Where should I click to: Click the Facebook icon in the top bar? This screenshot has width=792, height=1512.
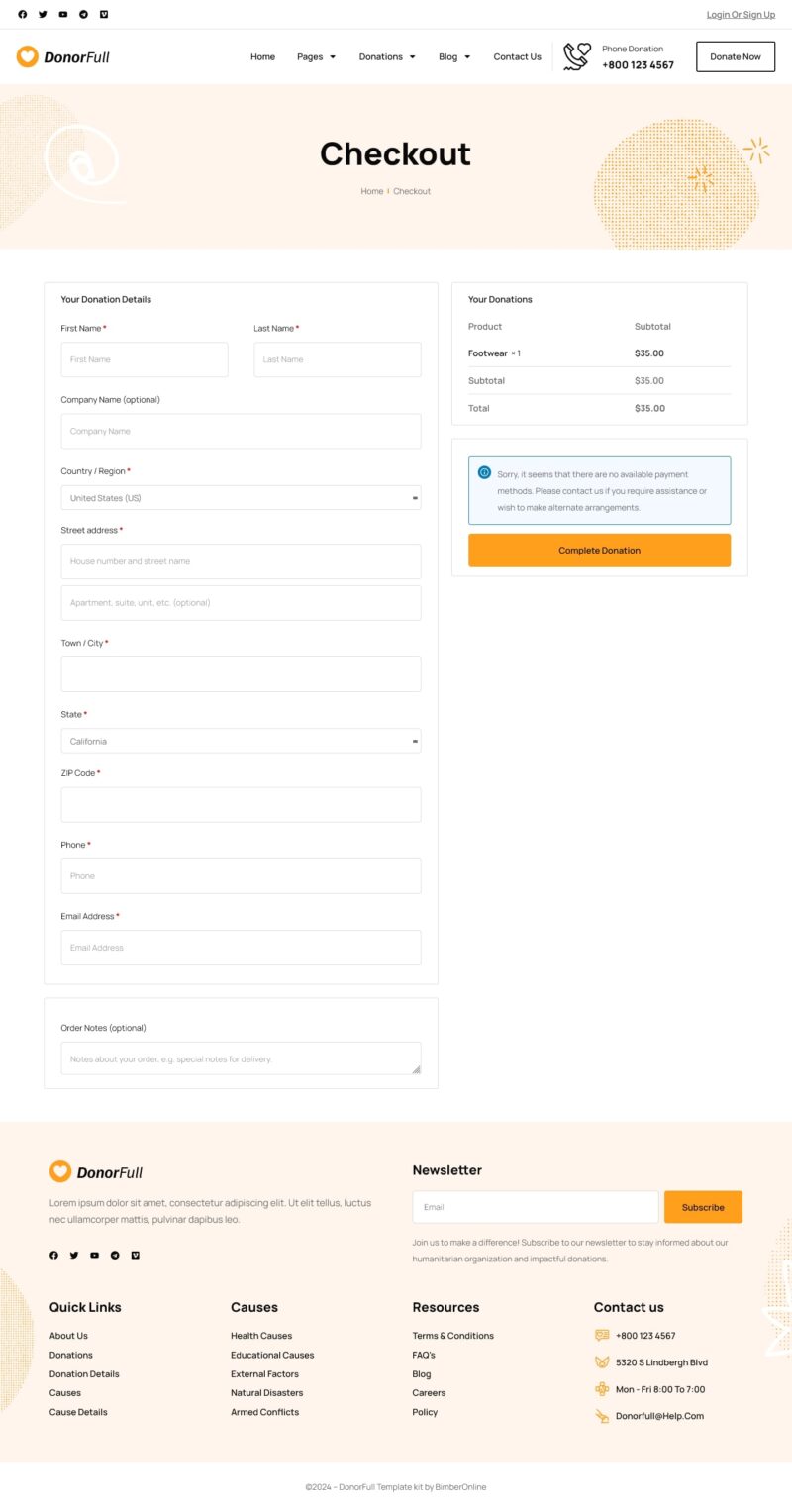pos(23,14)
